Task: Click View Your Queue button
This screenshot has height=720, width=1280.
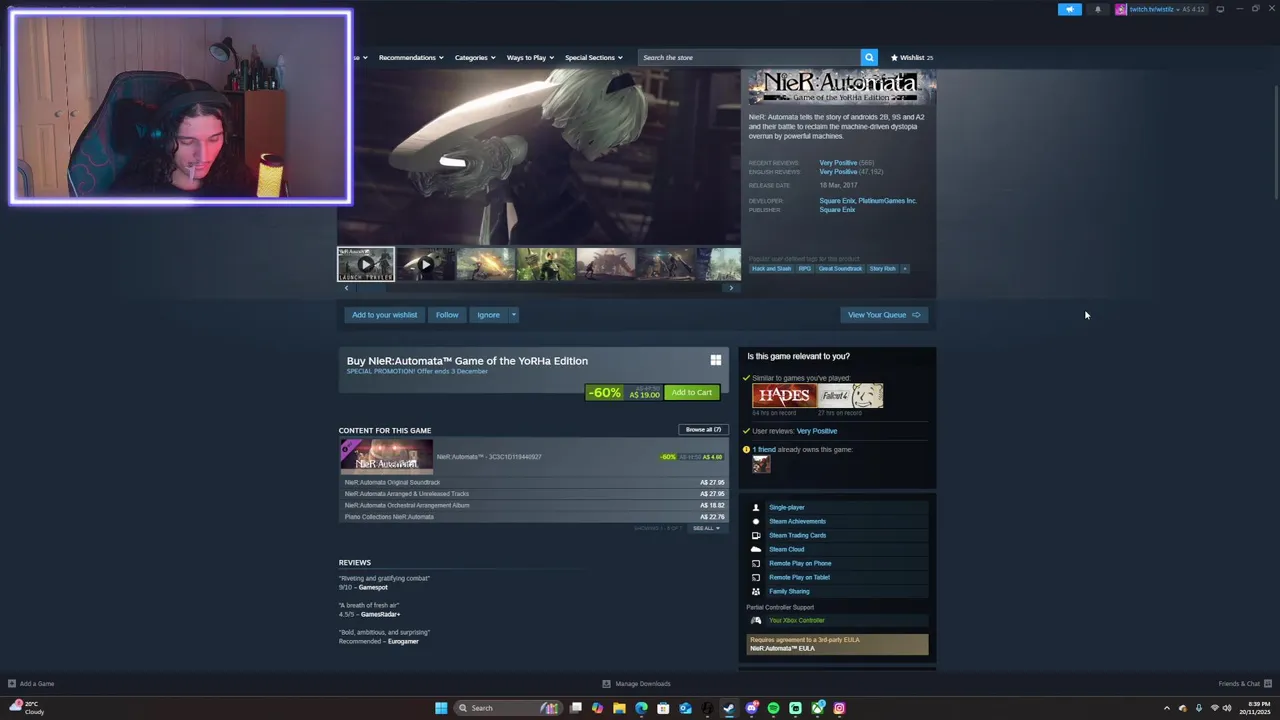Action: pos(884,315)
